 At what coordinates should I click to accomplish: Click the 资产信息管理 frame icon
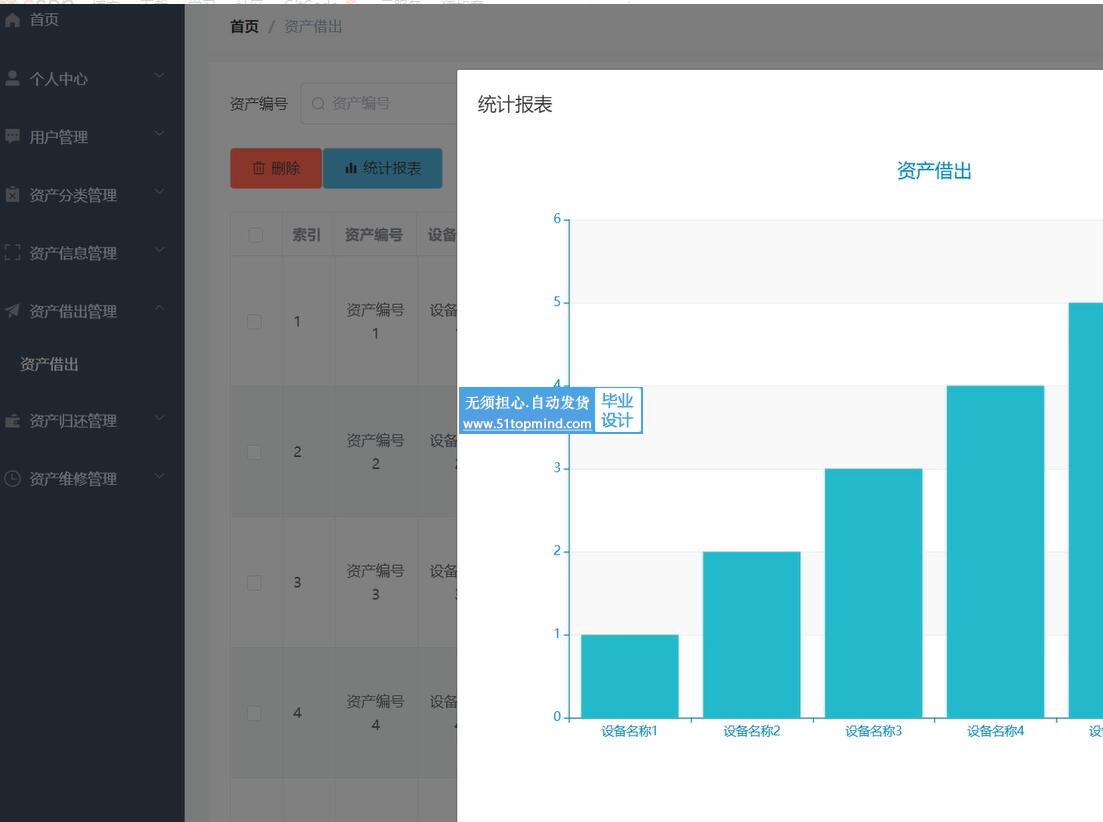(x=13, y=253)
